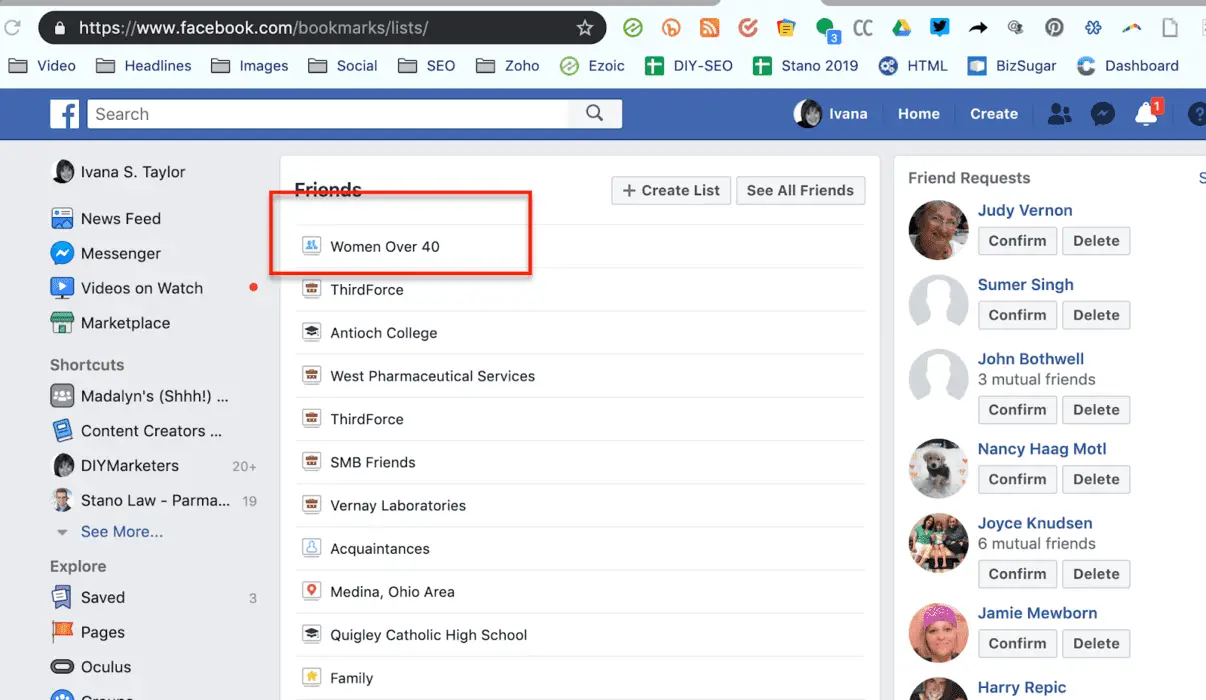This screenshot has height=700, width=1206.
Task: Click the red checkmark extension icon
Action: 748,28
